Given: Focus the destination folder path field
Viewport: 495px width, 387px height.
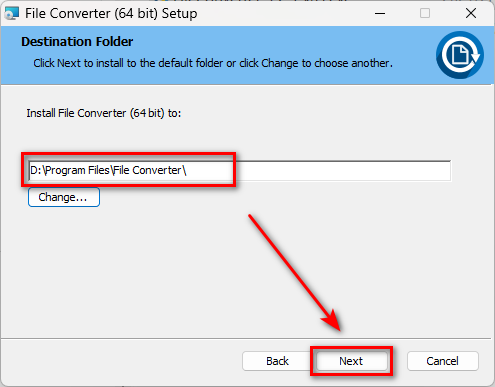Looking at the screenshot, I should 239,171.
